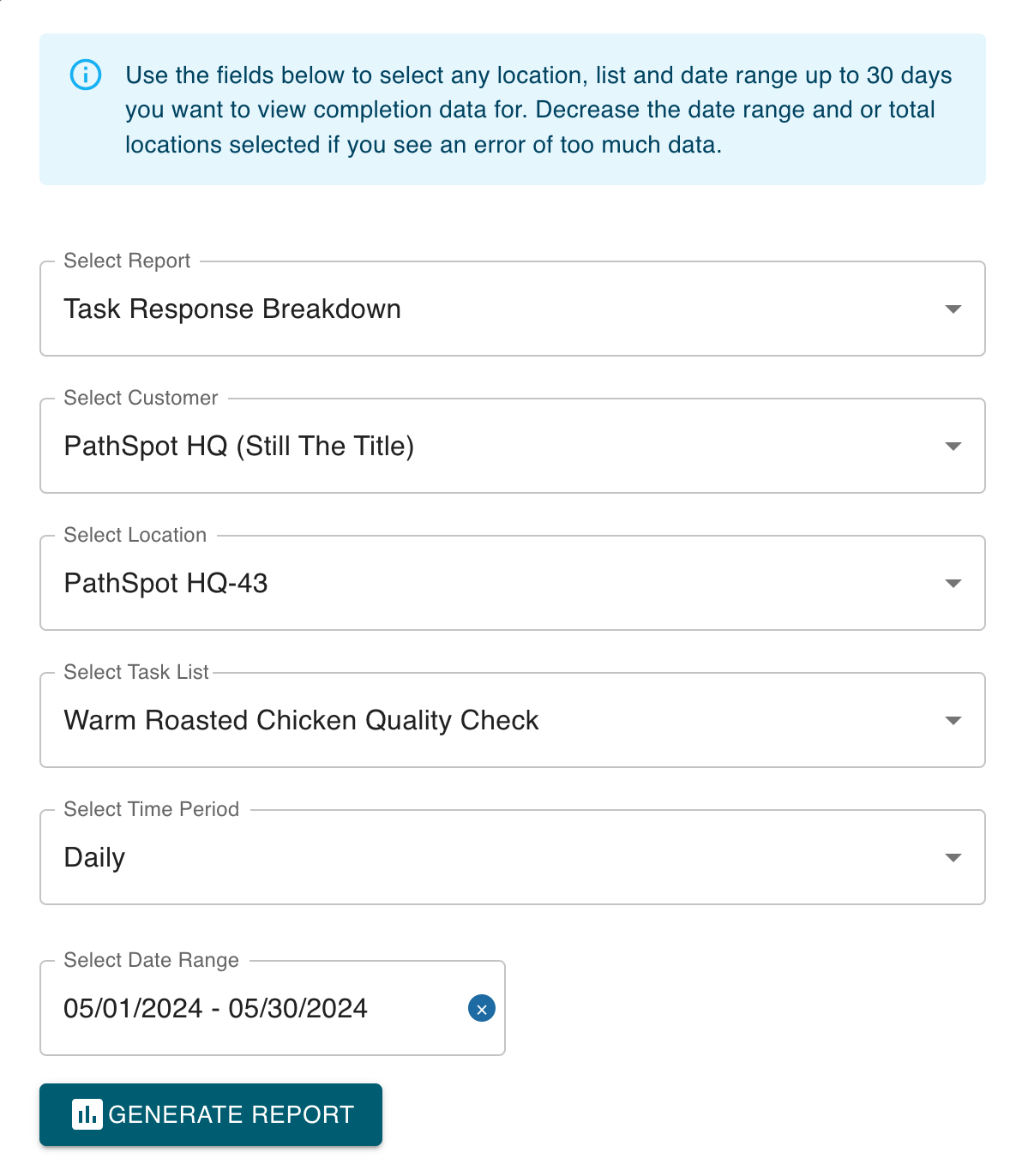This screenshot has width=1022, height=1176.
Task: Expand the Select Customer dropdown arrow
Action: pos(953,446)
